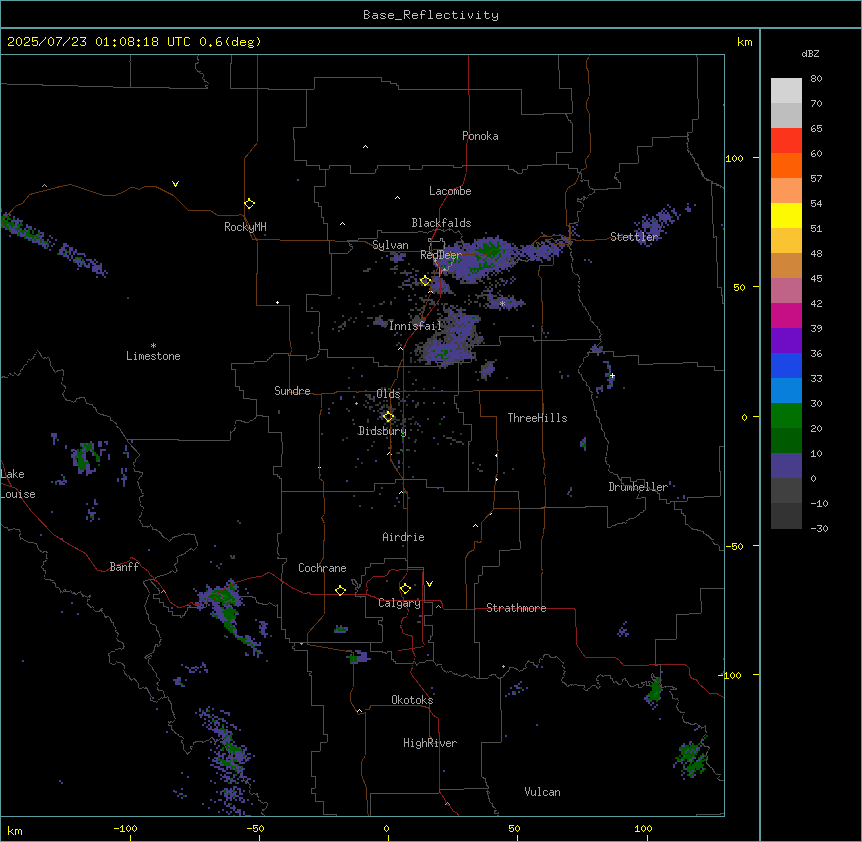The height and width of the screenshot is (842, 862).
Task: Select the yellow V marker northwest of RockyMH
Action: [x=175, y=184]
